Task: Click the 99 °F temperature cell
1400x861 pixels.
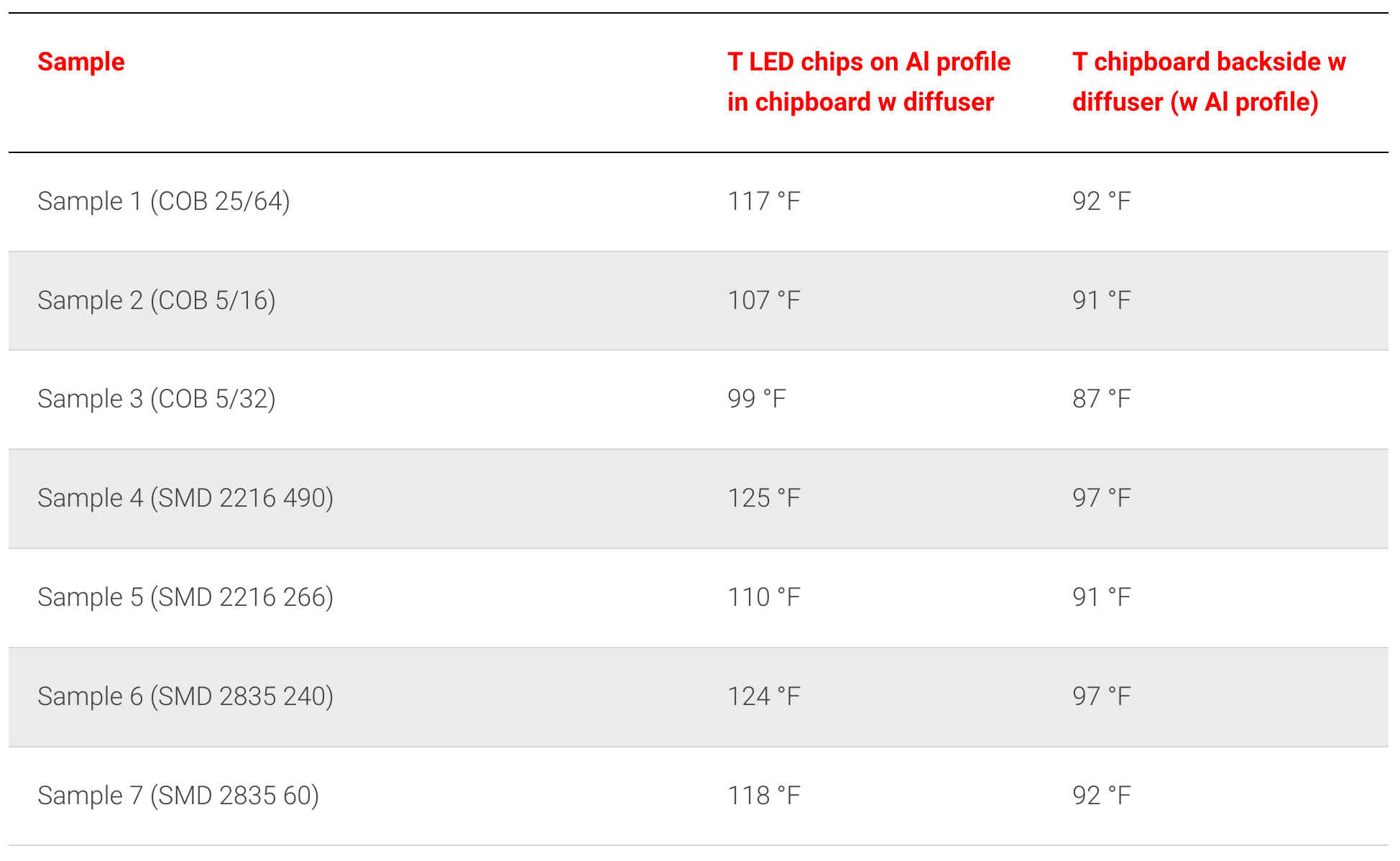Action: pyautogui.click(x=756, y=399)
